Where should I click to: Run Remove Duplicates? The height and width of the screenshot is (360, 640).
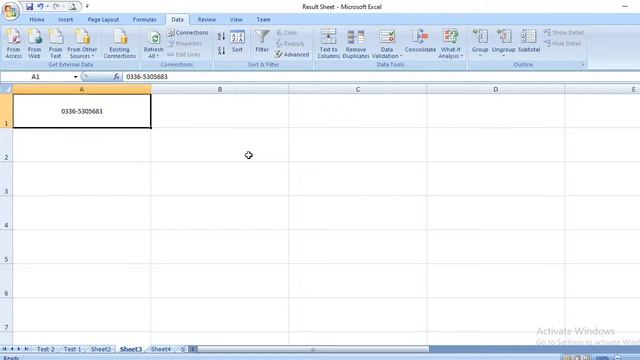coord(356,44)
